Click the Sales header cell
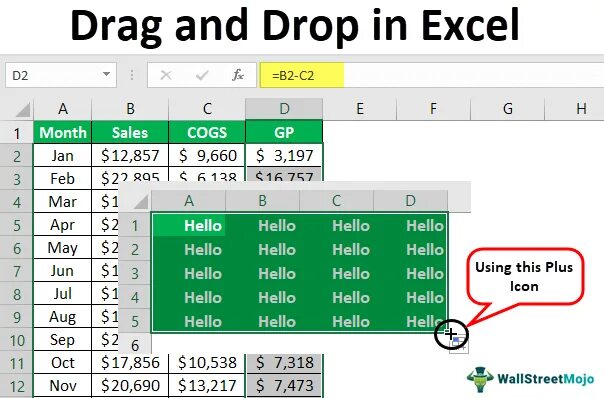 130,133
